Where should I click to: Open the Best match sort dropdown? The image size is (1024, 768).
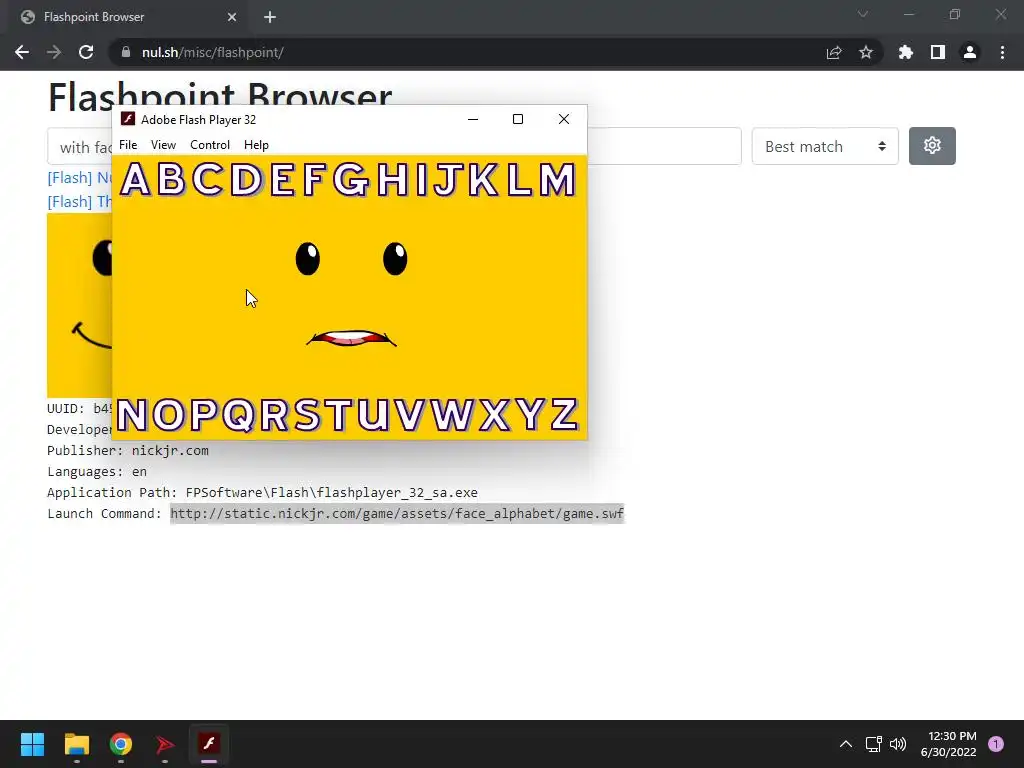coord(825,146)
